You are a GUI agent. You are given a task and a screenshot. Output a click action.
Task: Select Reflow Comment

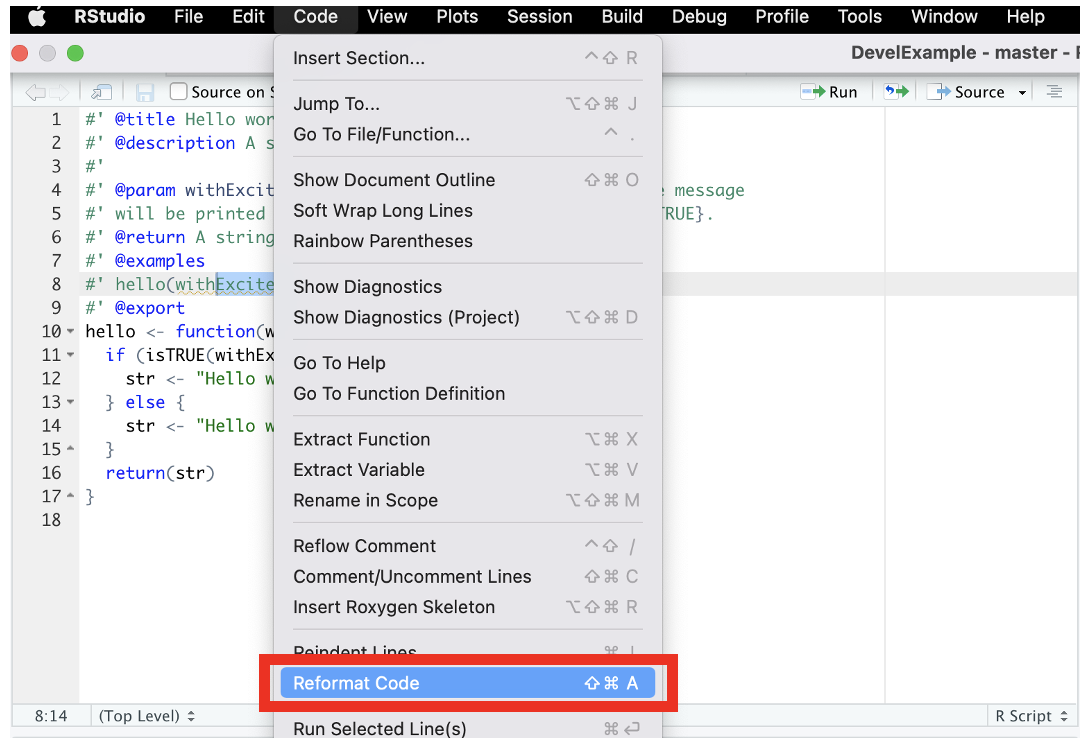(x=467, y=548)
